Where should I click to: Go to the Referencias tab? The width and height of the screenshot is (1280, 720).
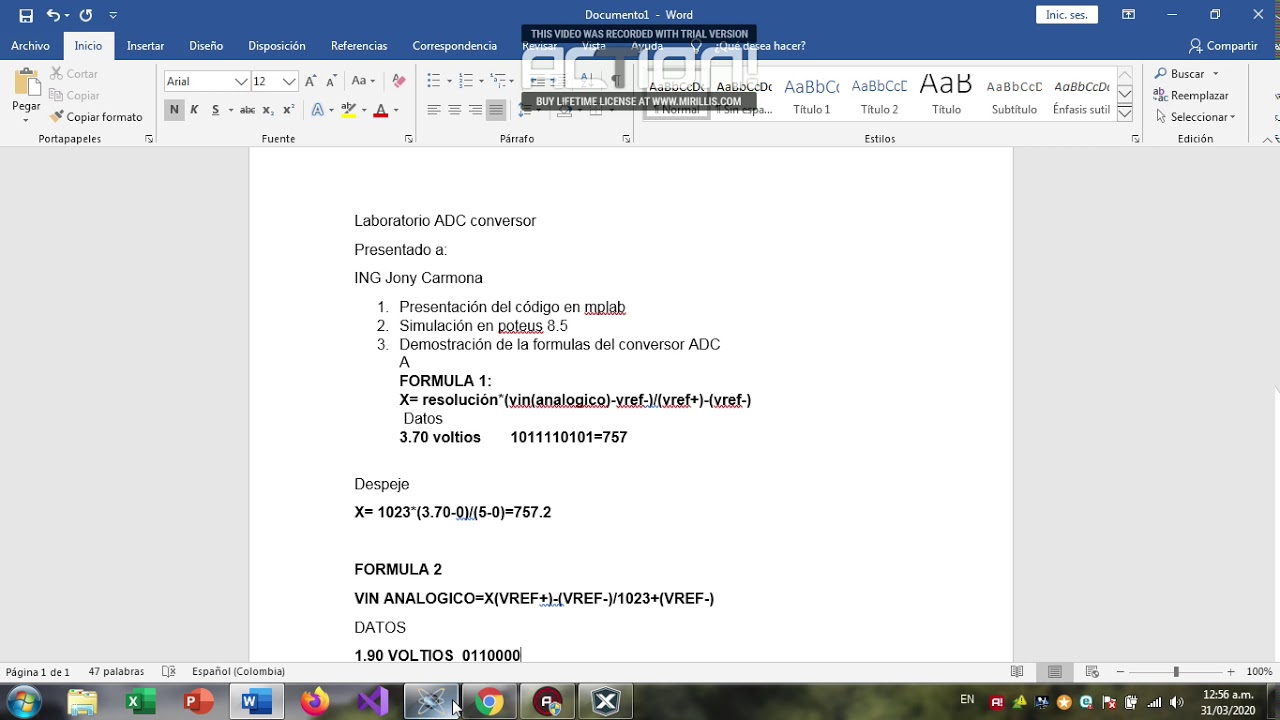[x=359, y=46]
